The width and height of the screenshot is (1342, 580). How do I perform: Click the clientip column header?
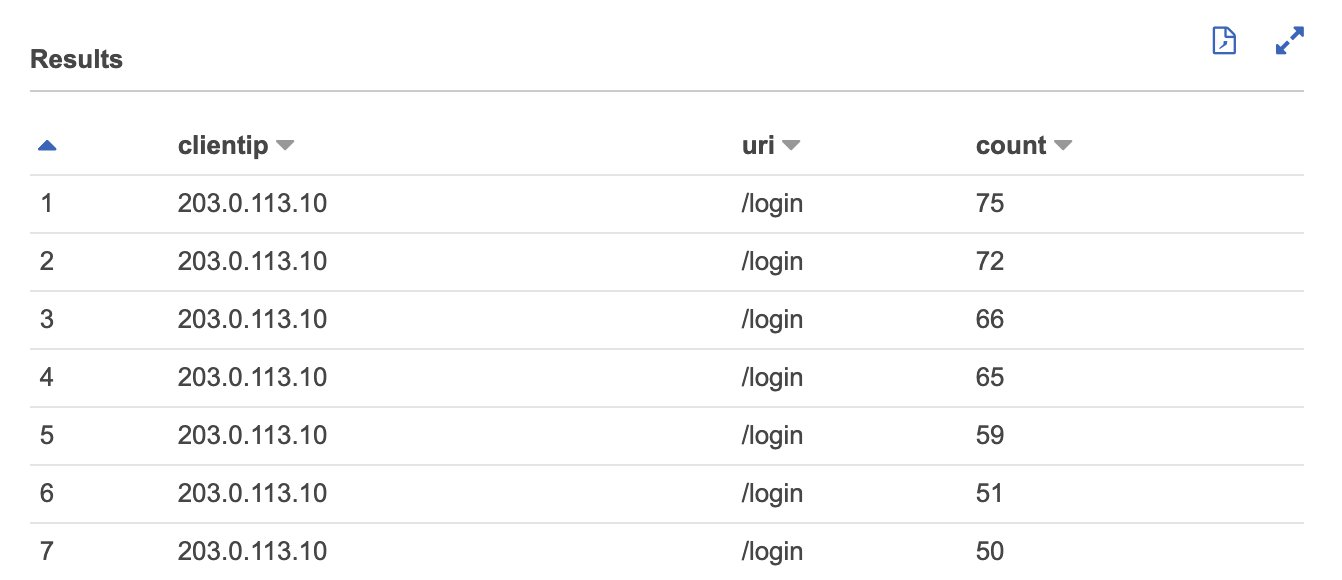pyautogui.click(x=223, y=146)
